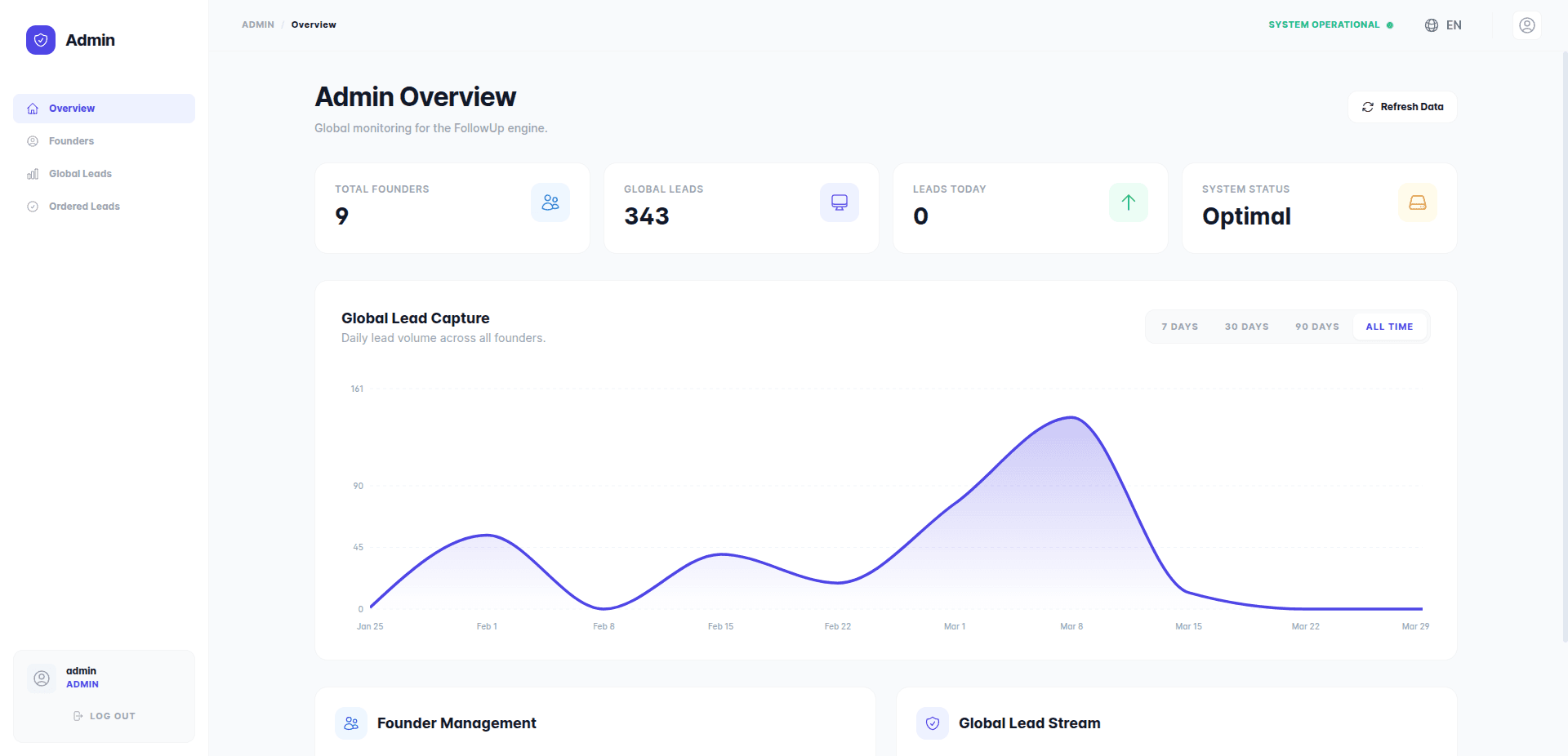Click the log out arrow icon
1568x756 pixels.
[78, 716]
